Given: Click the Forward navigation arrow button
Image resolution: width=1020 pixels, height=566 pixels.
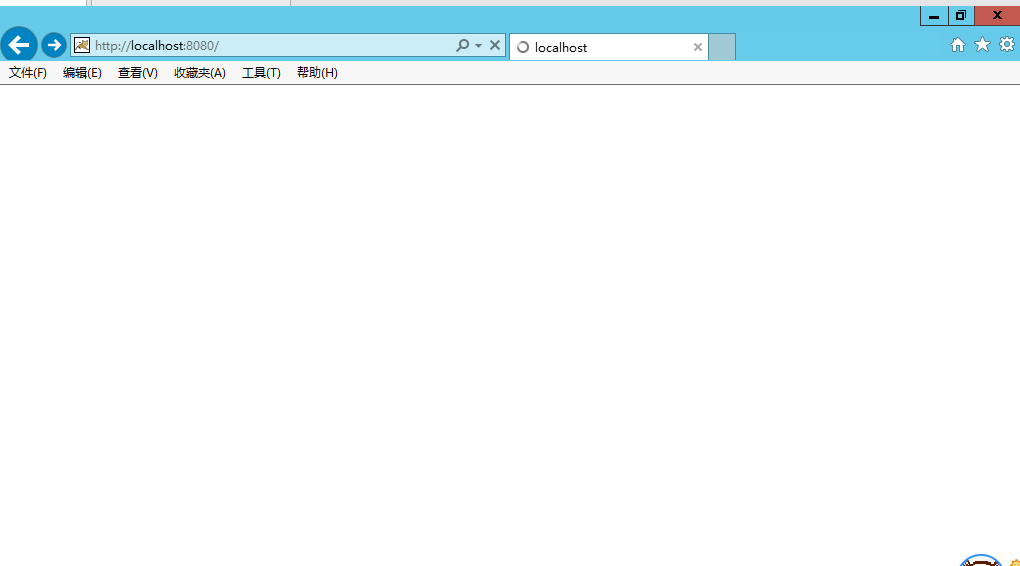Looking at the screenshot, I should [x=54, y=45].
